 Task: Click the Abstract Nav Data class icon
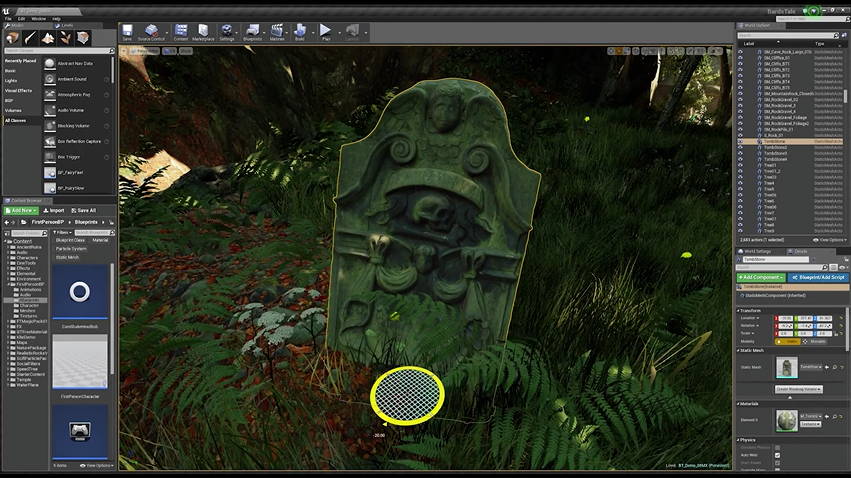[x=49, y=63]
